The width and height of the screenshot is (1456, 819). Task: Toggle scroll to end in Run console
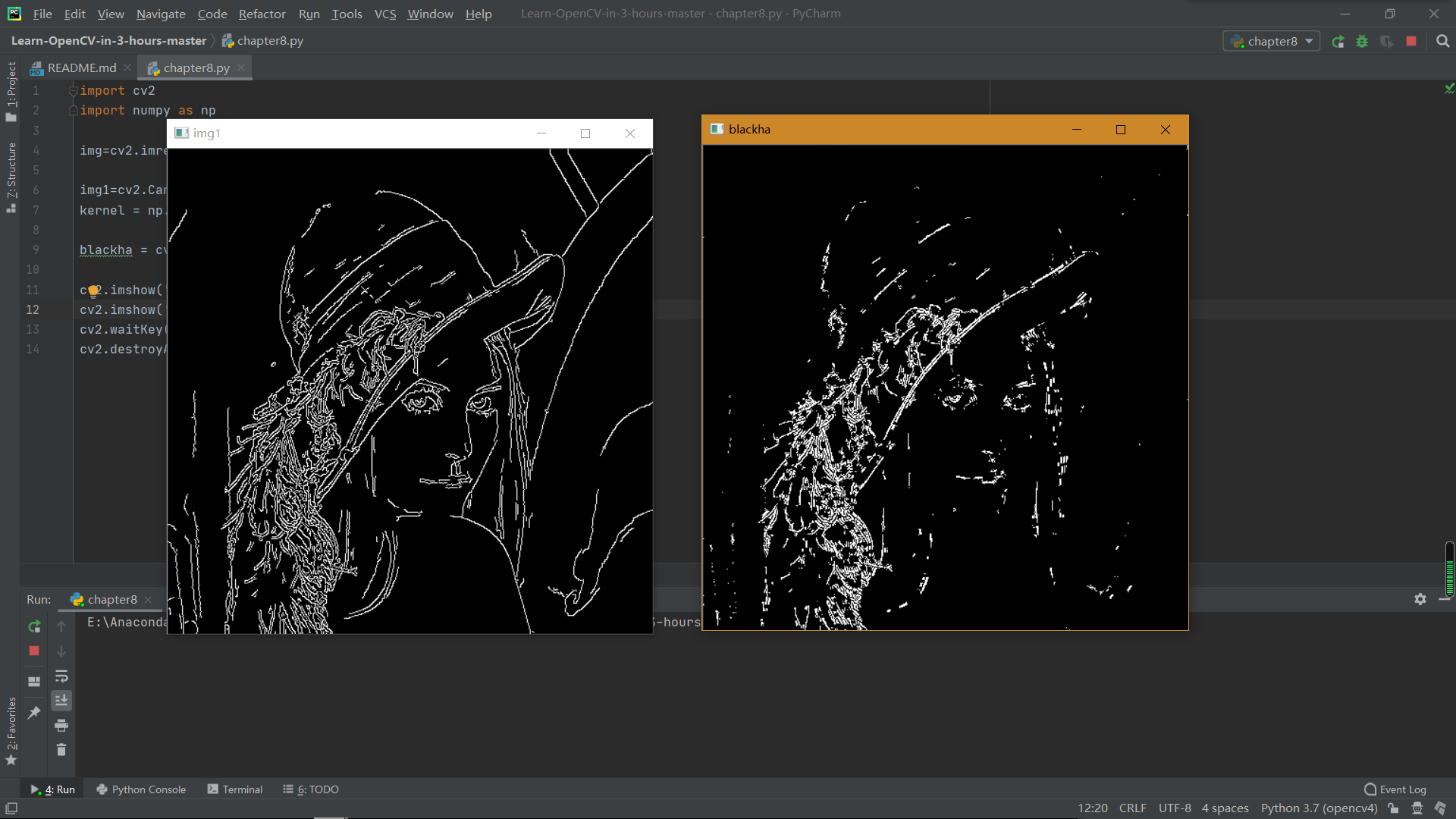[61, 700]
